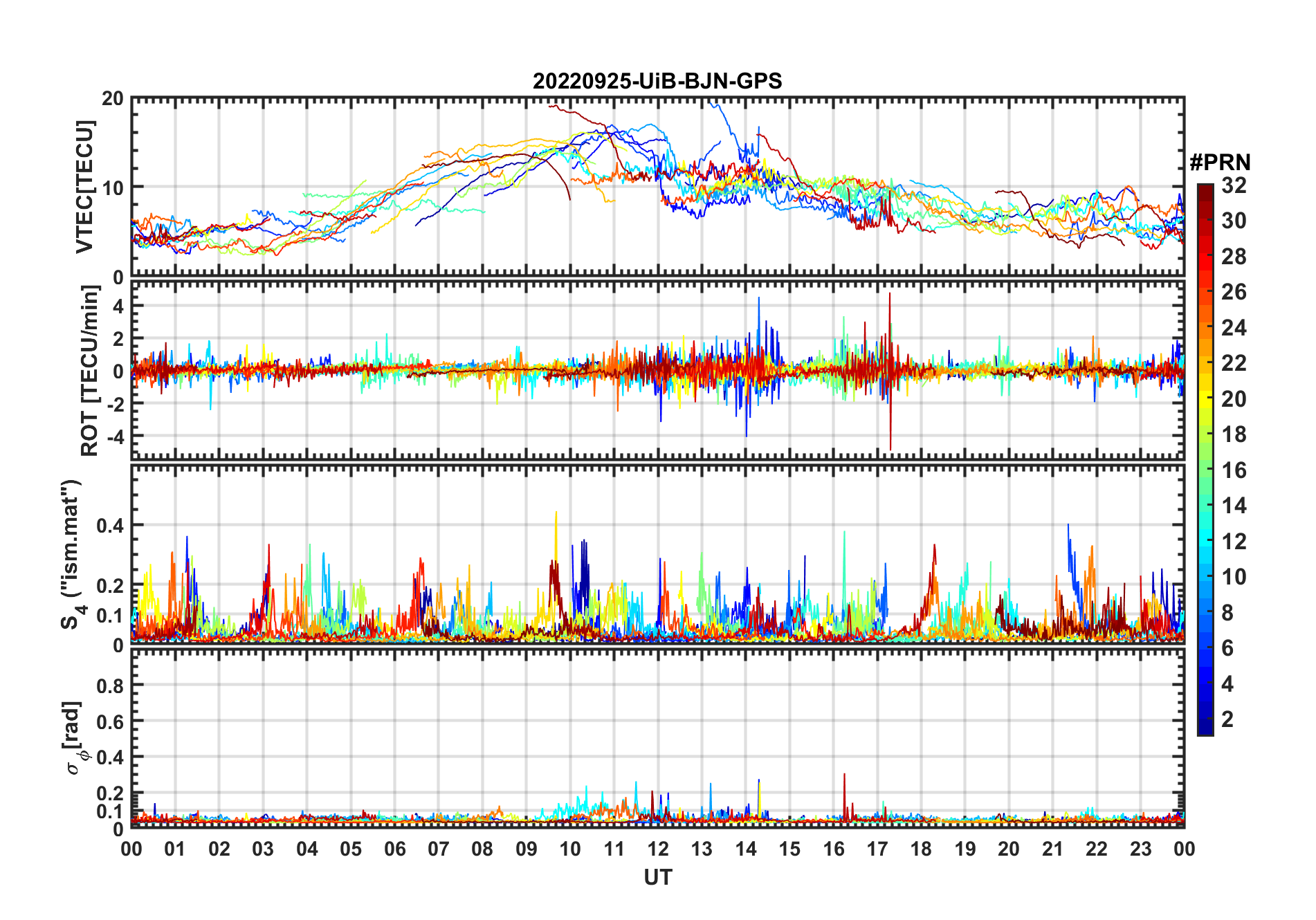Select sigma-phi y-axis tick label 0.2
This screenshot has width=1316, height=920.
110,793
